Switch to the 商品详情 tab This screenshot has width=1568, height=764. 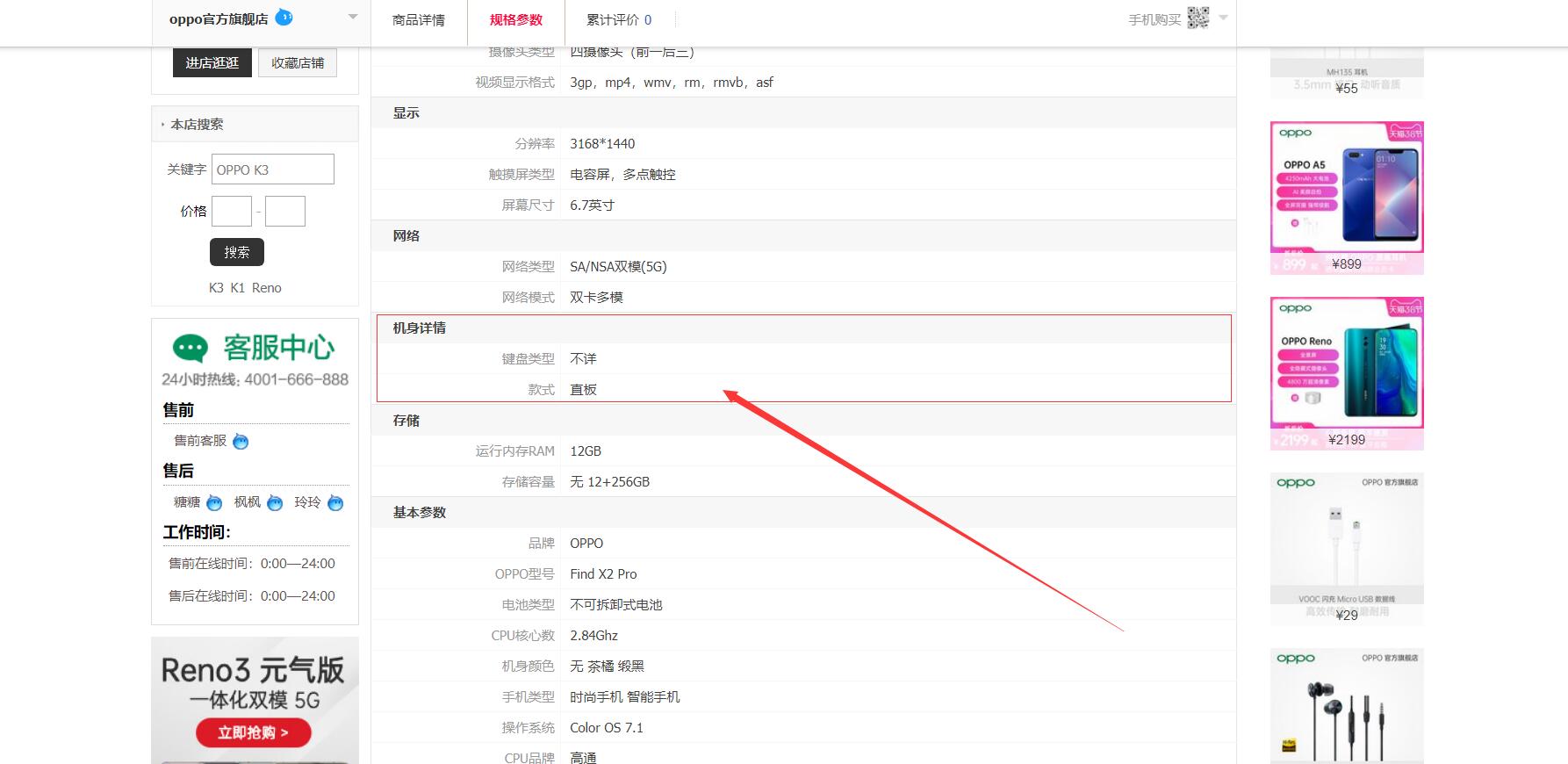(x=419, y=20)
